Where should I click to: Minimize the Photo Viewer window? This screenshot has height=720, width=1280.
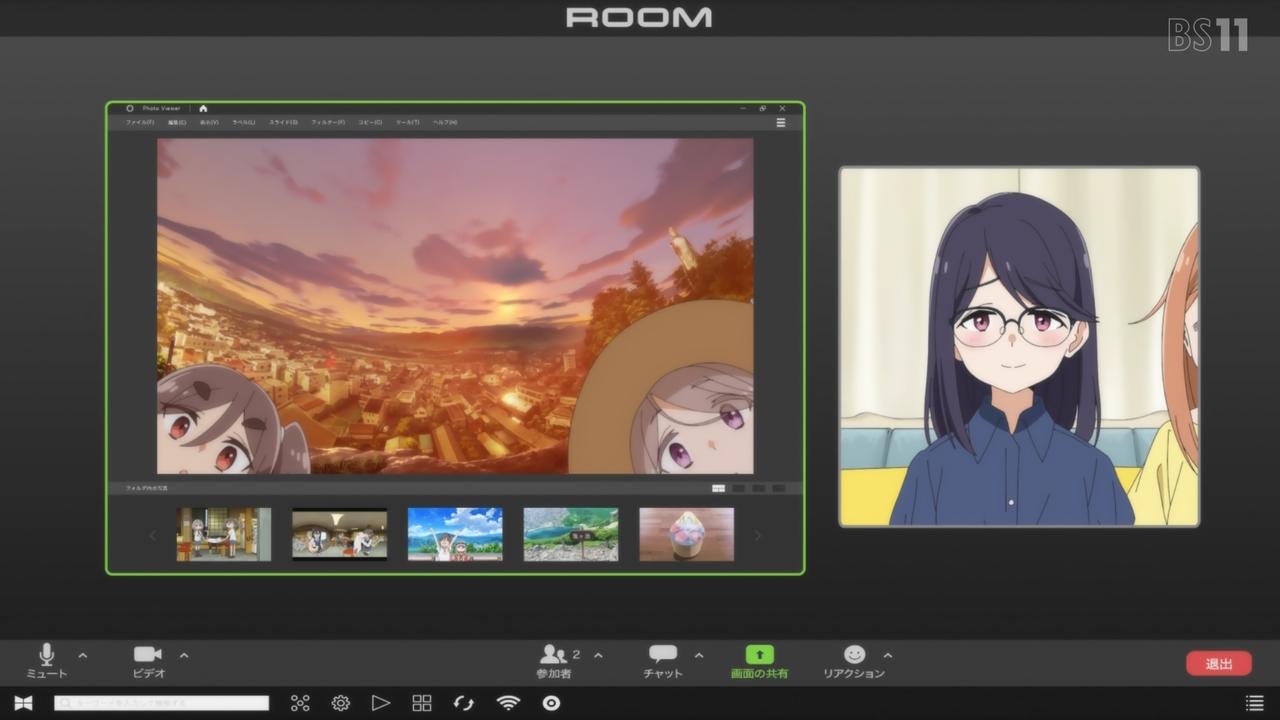tap(743, 108)
